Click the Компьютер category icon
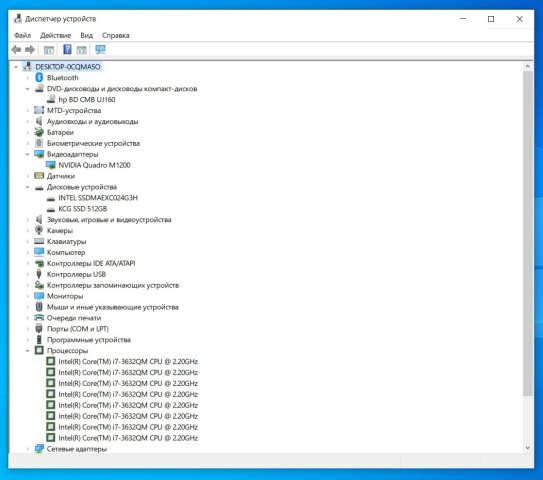The height and width of the screenshot is (480, 543). point(39,252)
